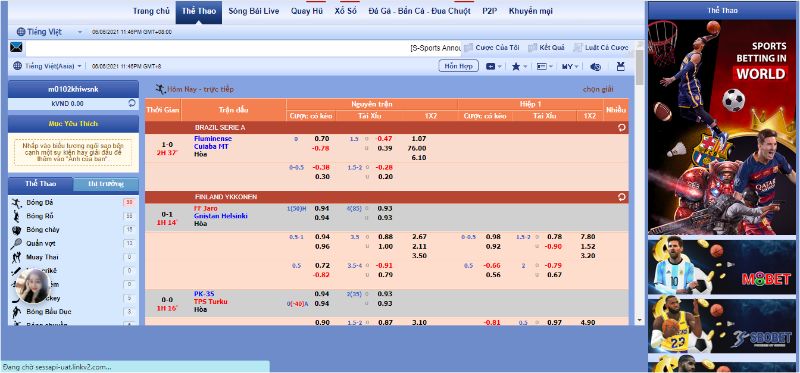
Task: Refresh the BRAZIL SERIE A league
Action: pos(621,128)
